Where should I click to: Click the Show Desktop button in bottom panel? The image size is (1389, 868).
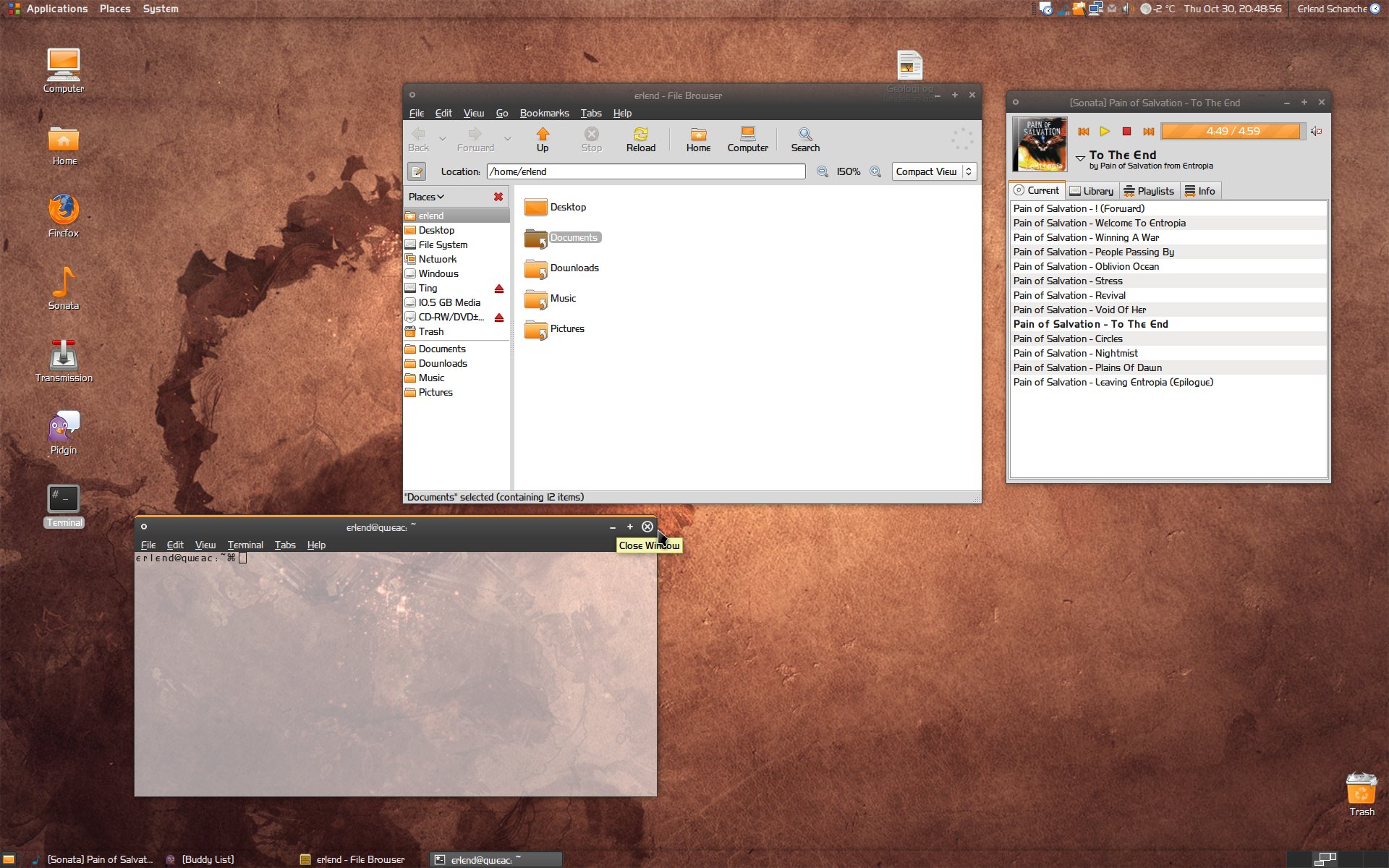[9, 859]
